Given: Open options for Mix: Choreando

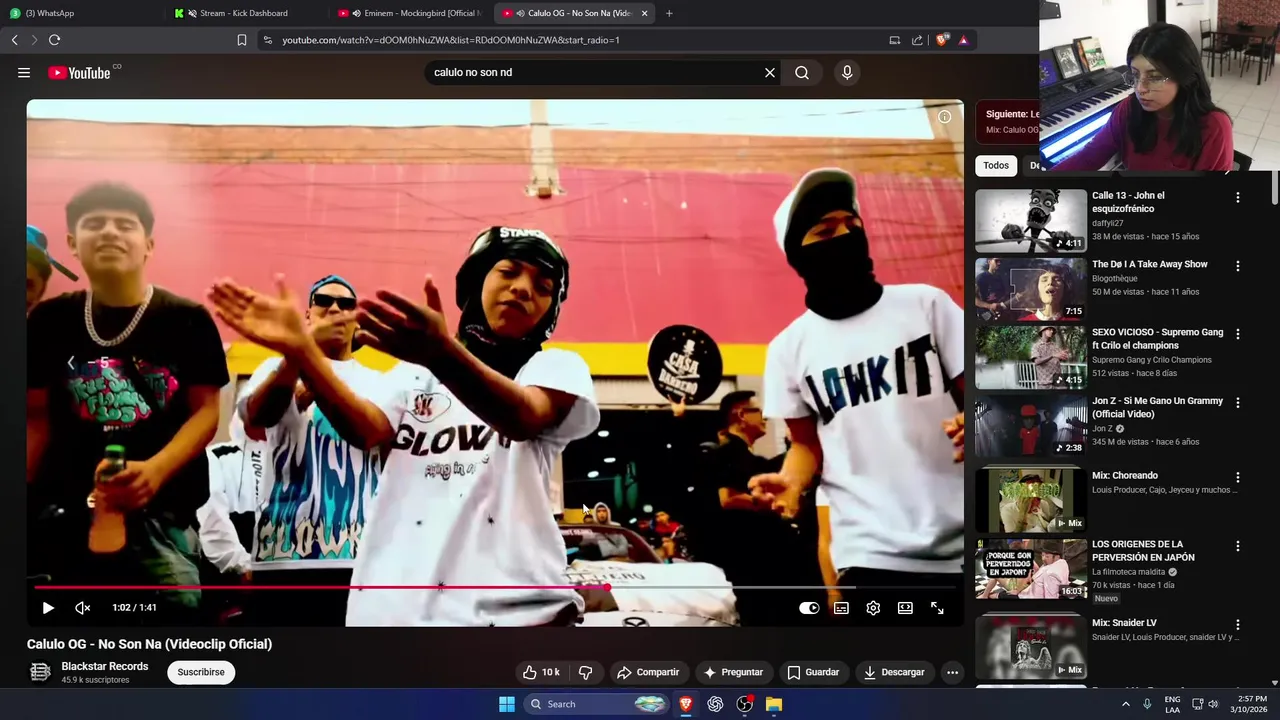Looking at the screenshot, I should pos(1238,478).
